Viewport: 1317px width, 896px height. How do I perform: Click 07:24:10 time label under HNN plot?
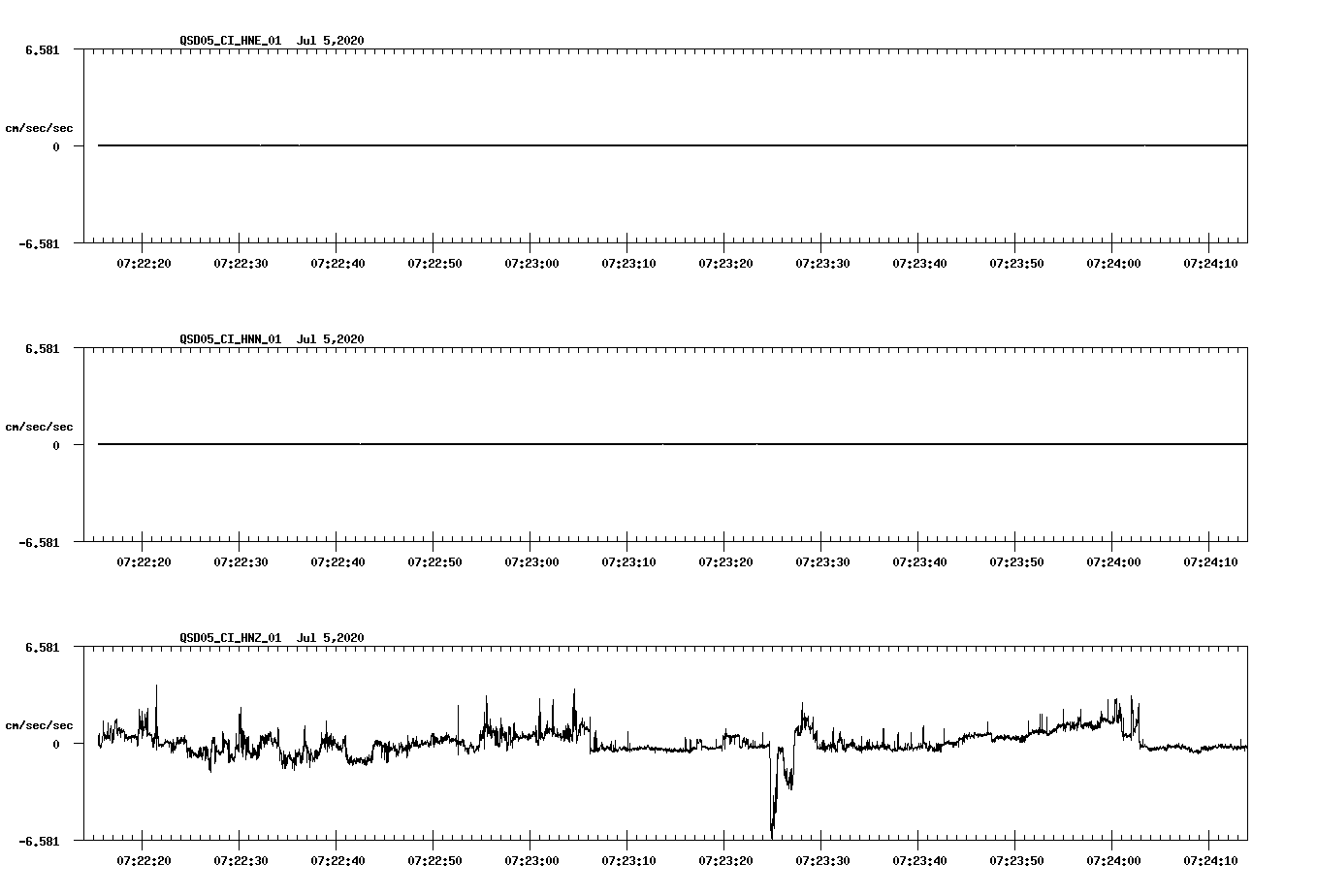1210,561
